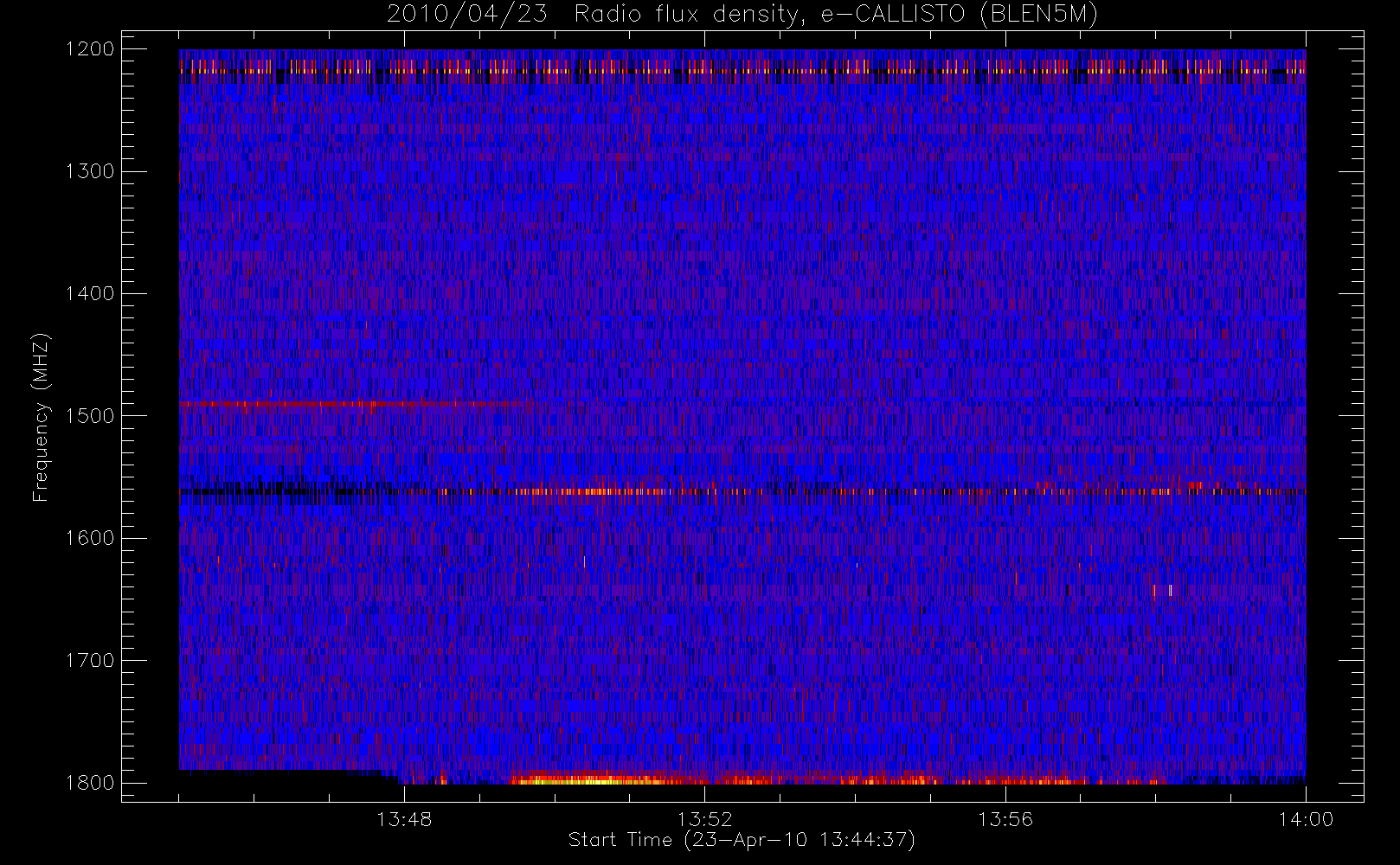Viewport: 1400px width, 865px height.
Task: Click the 1200 frequency tick label
Action: [x=90, y=49]
